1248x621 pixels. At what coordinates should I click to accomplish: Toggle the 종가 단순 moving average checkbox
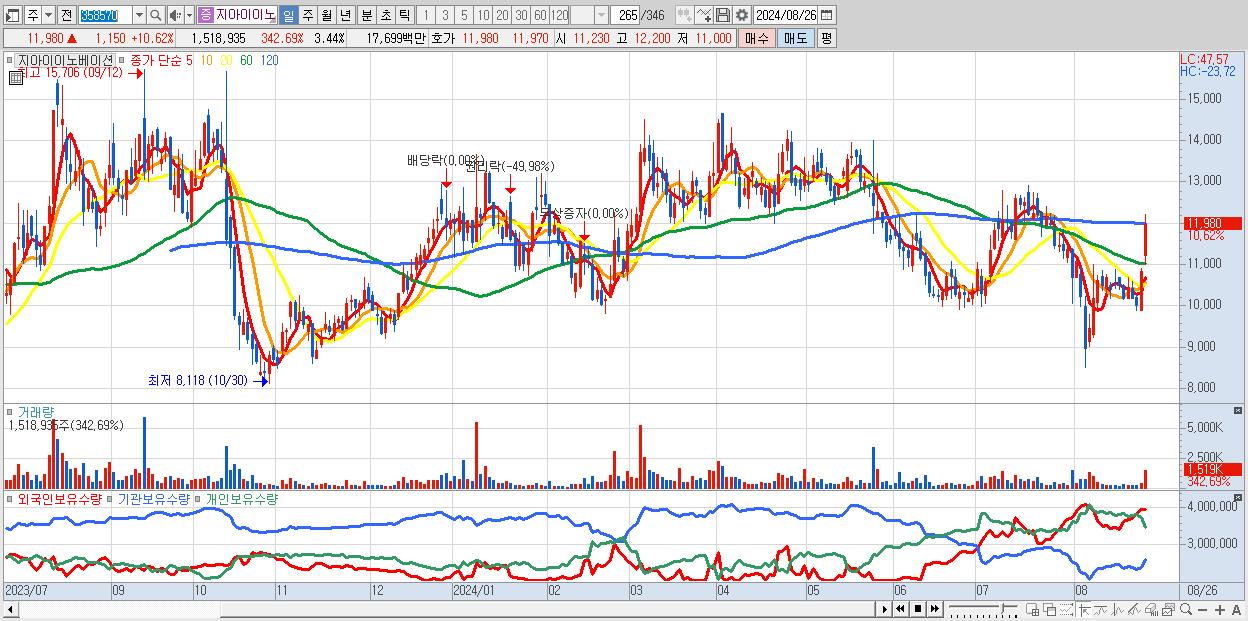[121, 60]
